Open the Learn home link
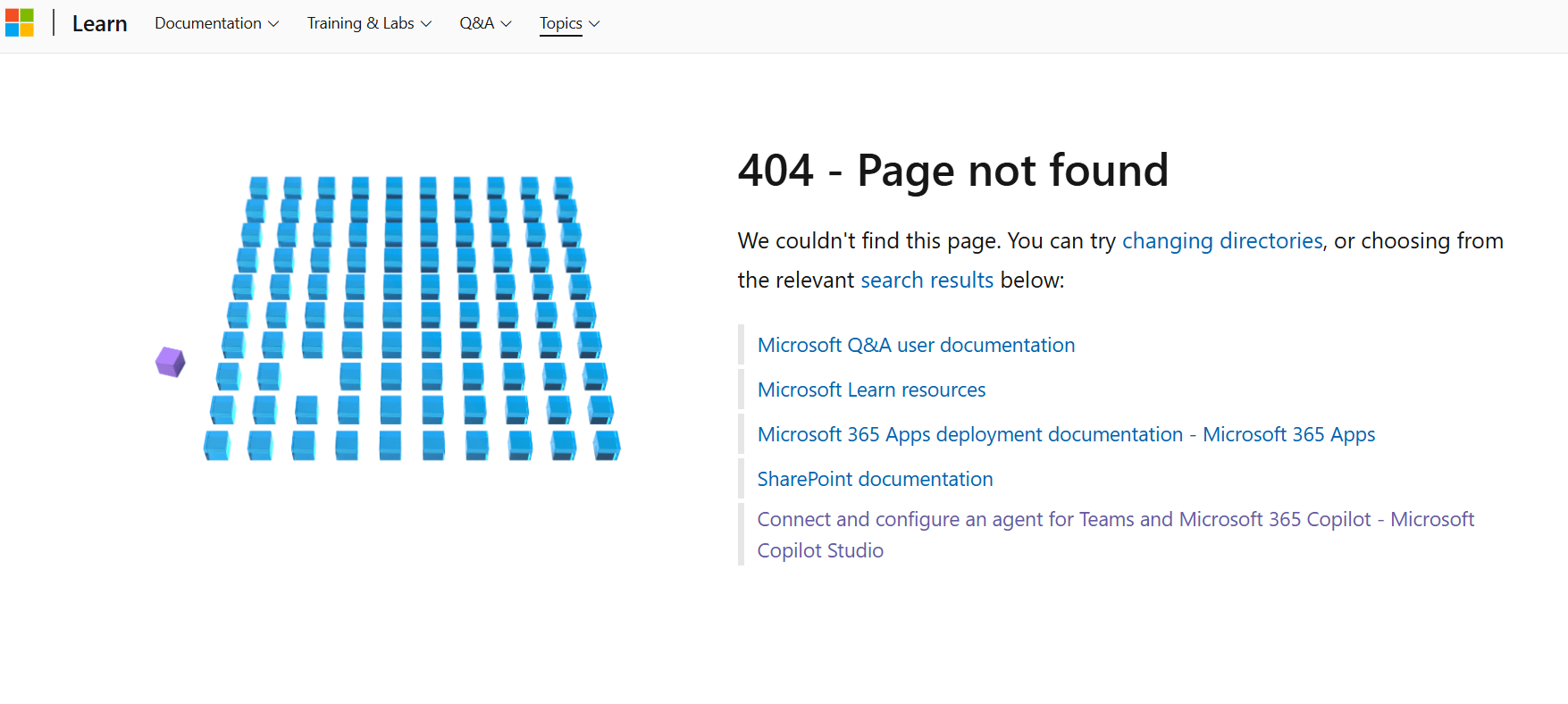This screenshot has width=1568, height=704. tap(99, 24)
